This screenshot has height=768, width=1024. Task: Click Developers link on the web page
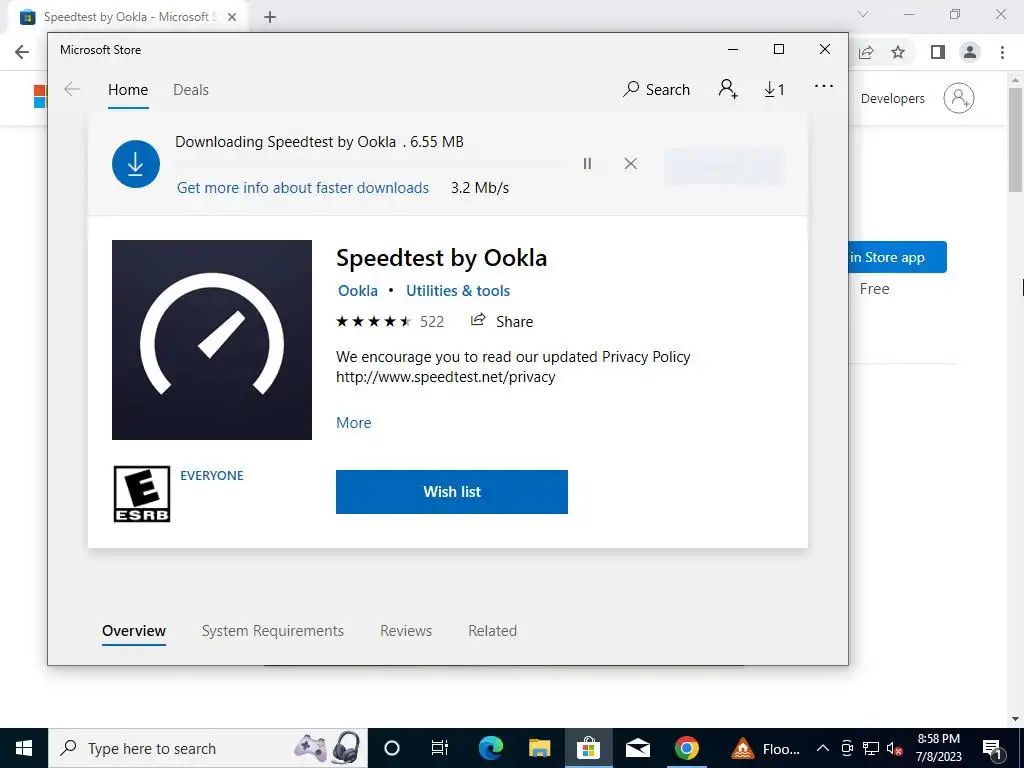pos(892,99)
